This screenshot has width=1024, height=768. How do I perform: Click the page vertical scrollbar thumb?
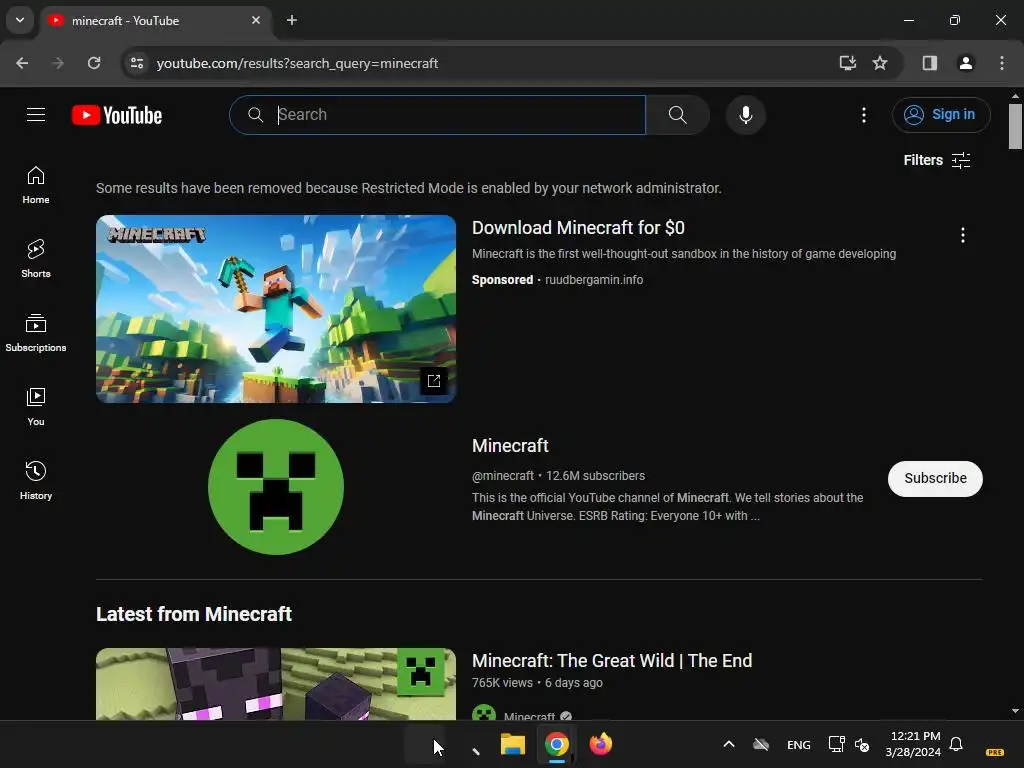[x=1015, y=127]
